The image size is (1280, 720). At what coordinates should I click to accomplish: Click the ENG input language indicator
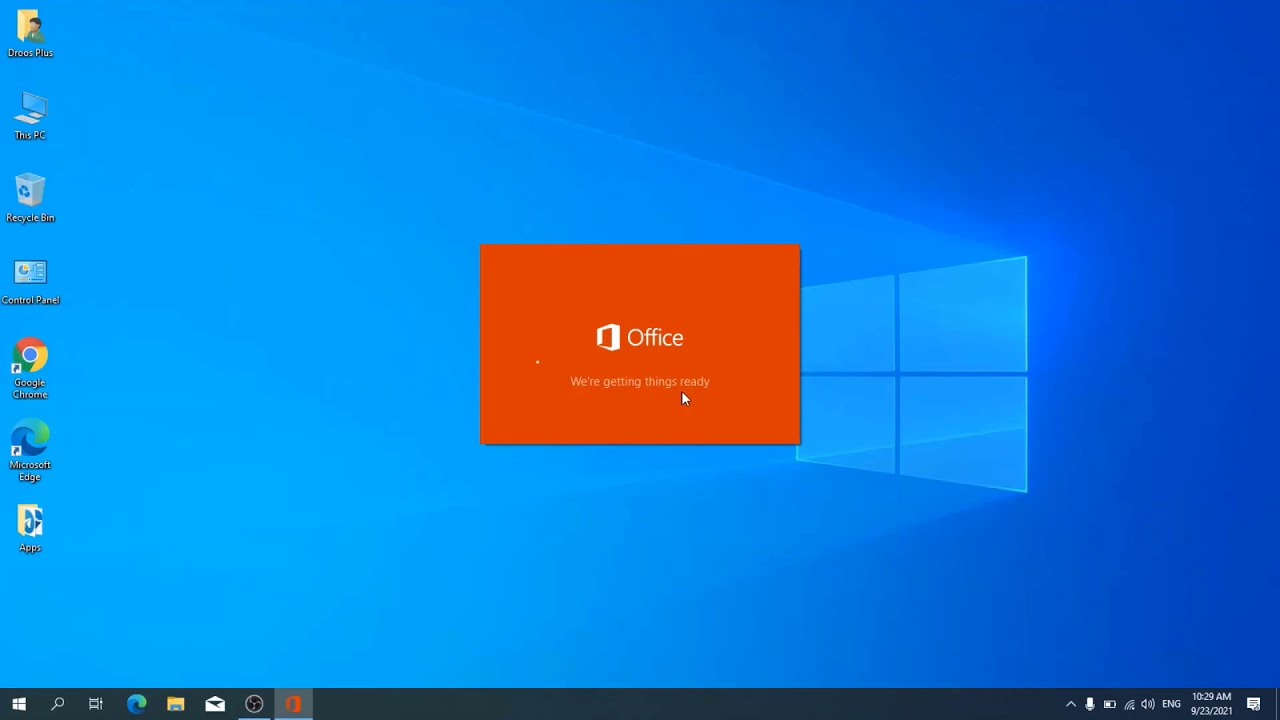pos(1171,704)
